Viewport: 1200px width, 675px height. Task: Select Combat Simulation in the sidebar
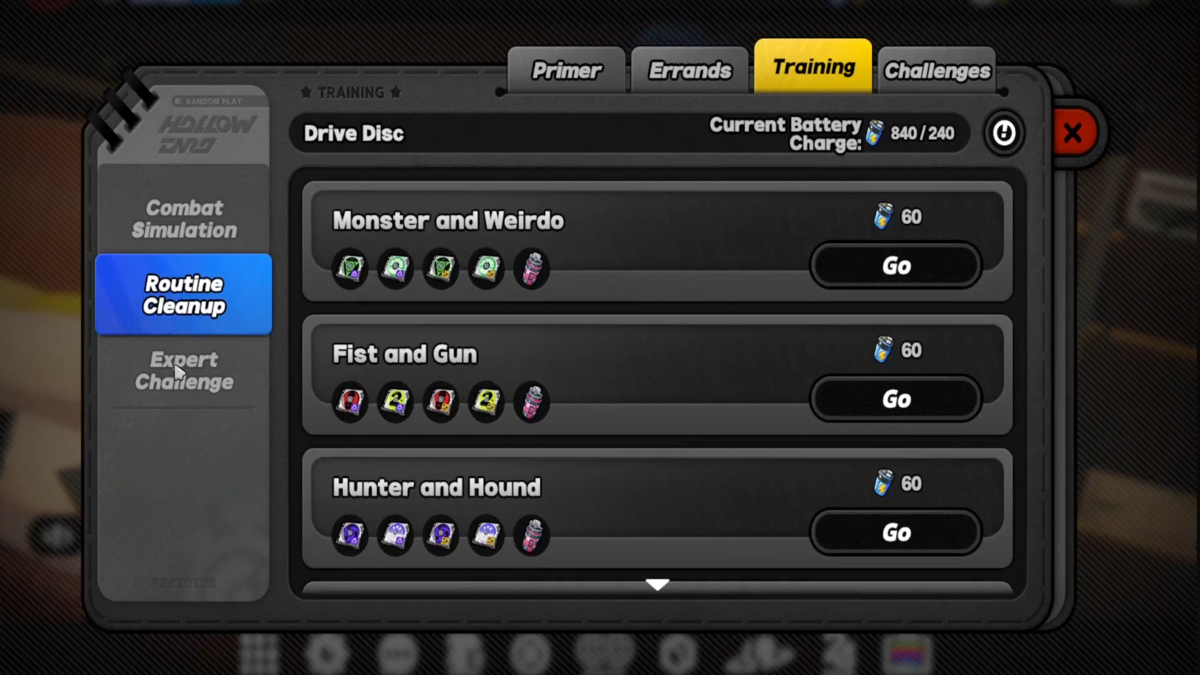click(184, 219)
